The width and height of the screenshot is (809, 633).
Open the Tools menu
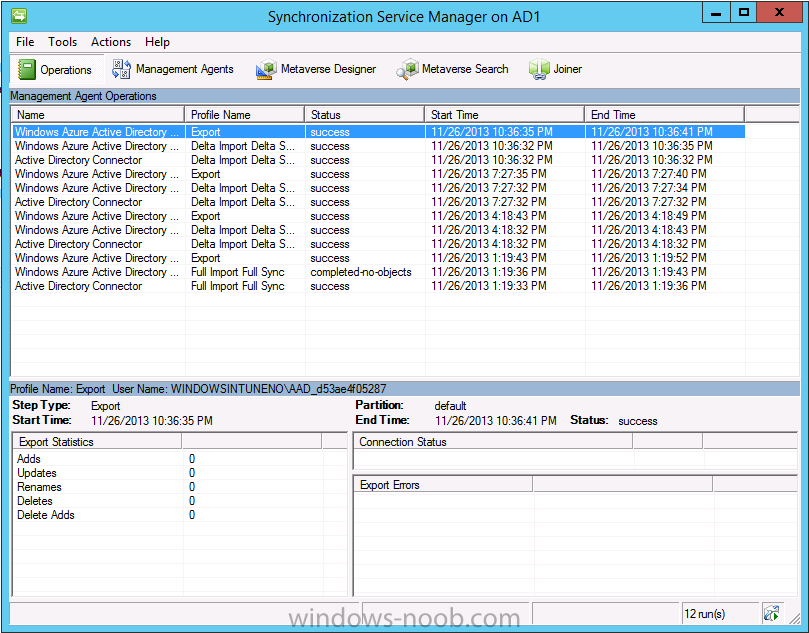pos(62,42)
